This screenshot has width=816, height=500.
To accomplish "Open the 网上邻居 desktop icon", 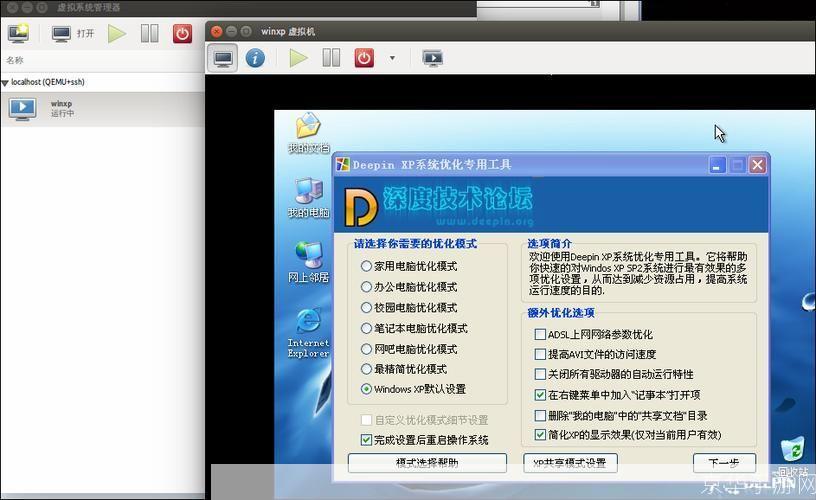I will [x=309, y=262].
